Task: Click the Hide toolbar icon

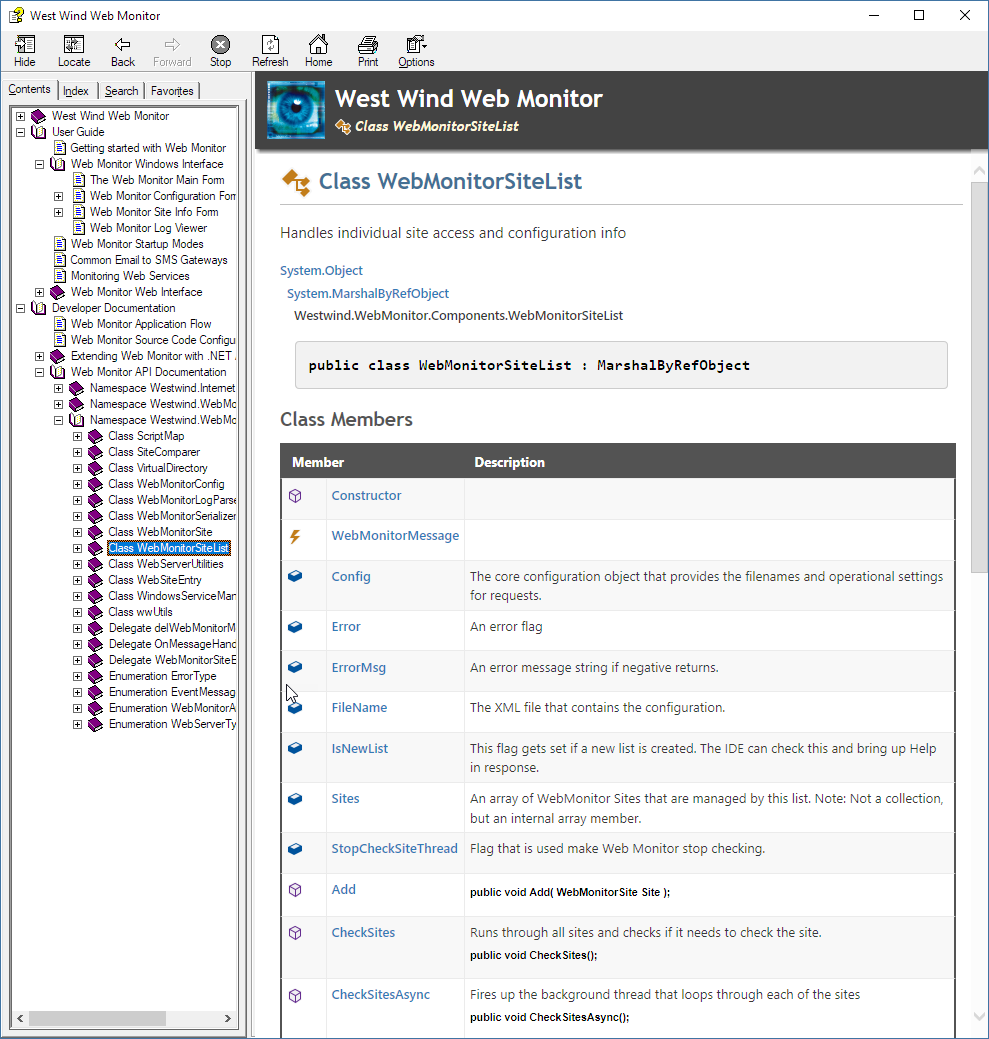Action: (x=25, y=44)
